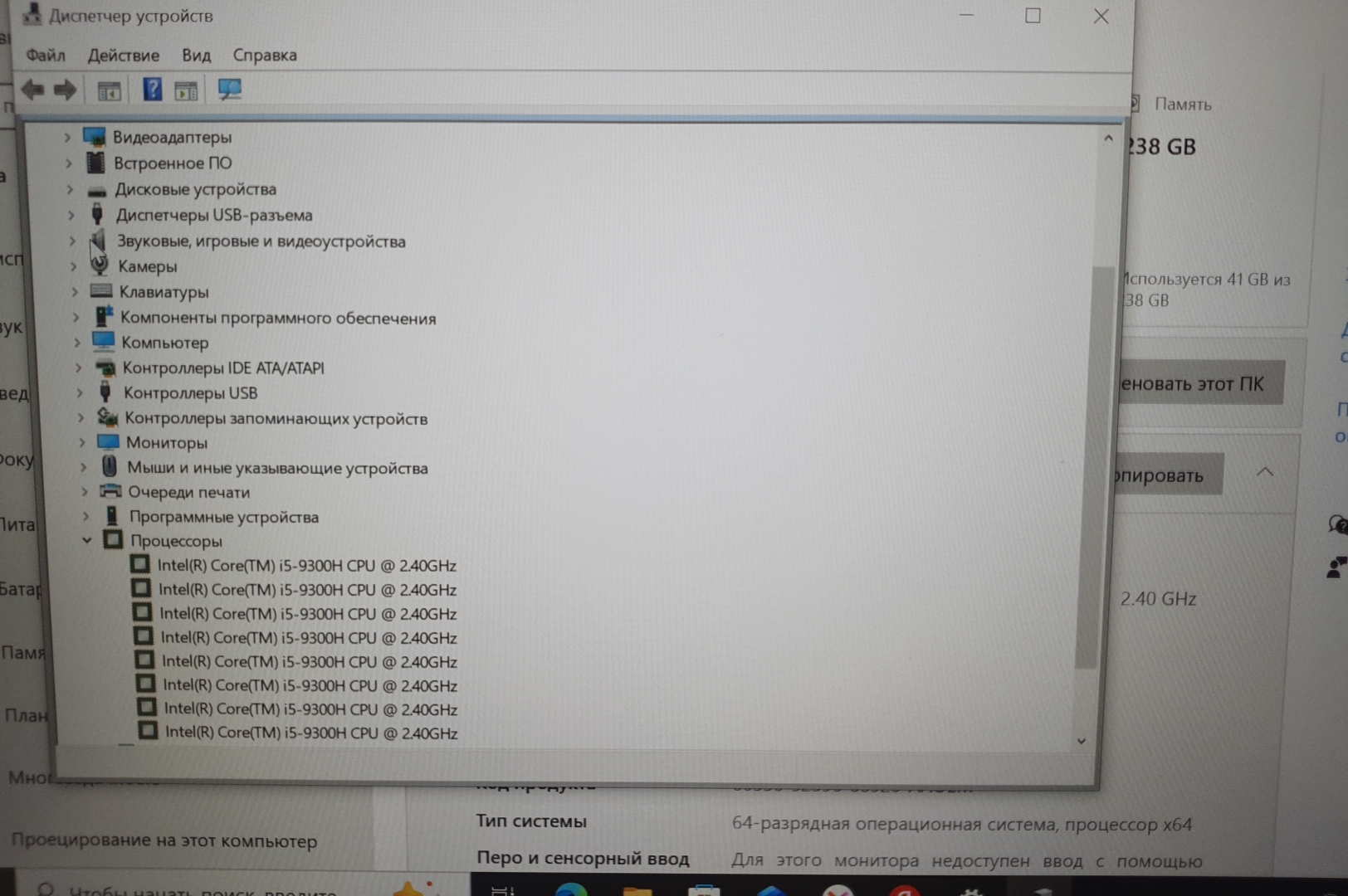Screen dimensions: 1348x896
Task: Expand the Мыши и иные указывающие устройства node
Action: 83,468
